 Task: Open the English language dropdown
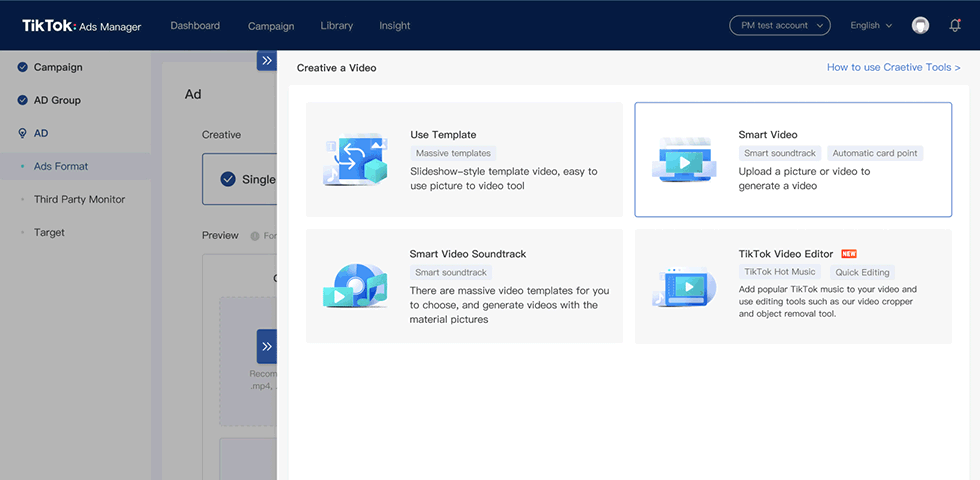[x=871, y=26]
